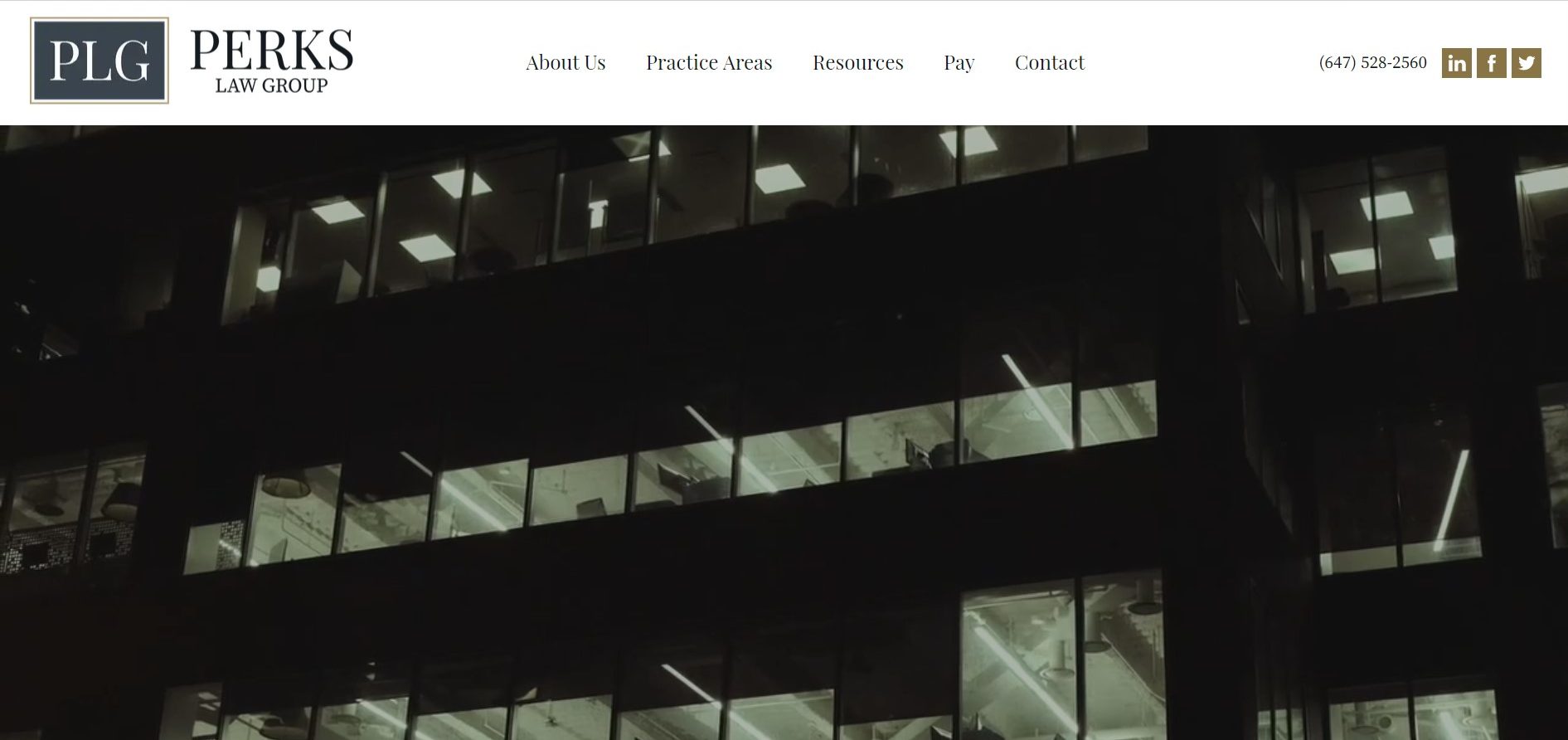Screen dimensions: 1568x740
Task: Click the PLG square logo emblem
Action: pyautogui.click(x=100, y=61)
